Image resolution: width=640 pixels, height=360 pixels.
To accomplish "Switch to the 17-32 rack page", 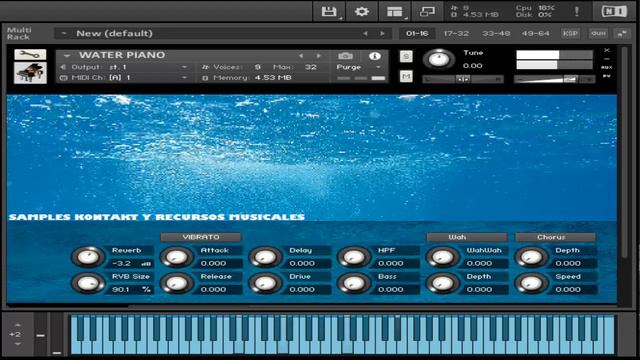I will [x=456, y=33].
